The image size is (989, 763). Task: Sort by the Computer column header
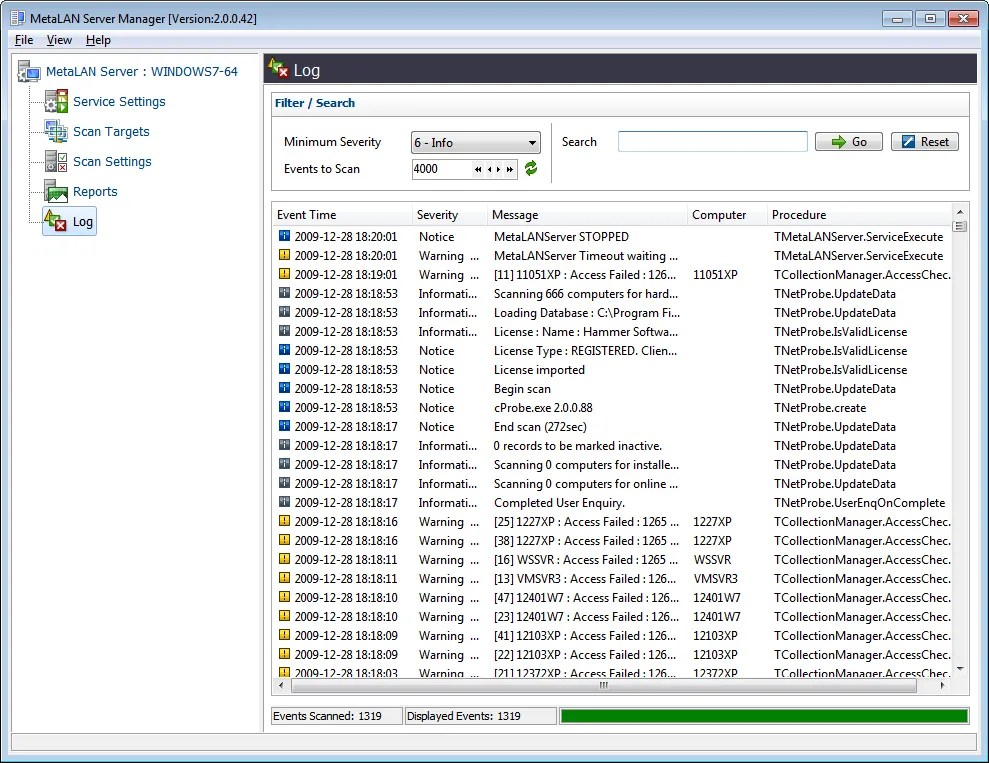[x=727, y=214]
